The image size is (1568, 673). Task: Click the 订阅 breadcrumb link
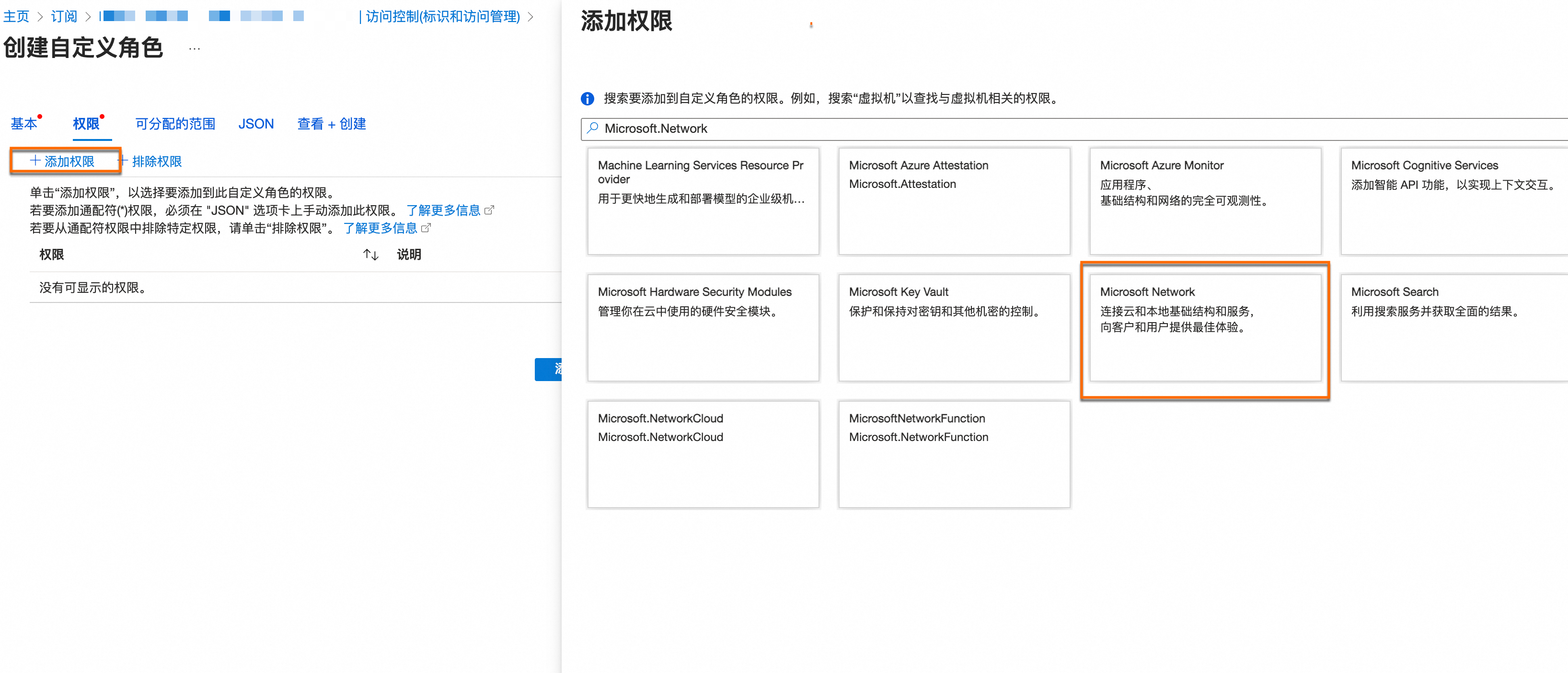click(x=64, y=16)
